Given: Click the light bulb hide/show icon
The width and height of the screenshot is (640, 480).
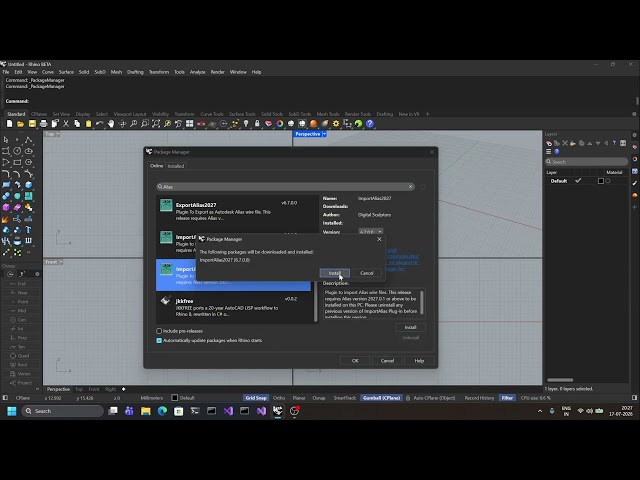Looking at the screenshot, I should [246, 124].
